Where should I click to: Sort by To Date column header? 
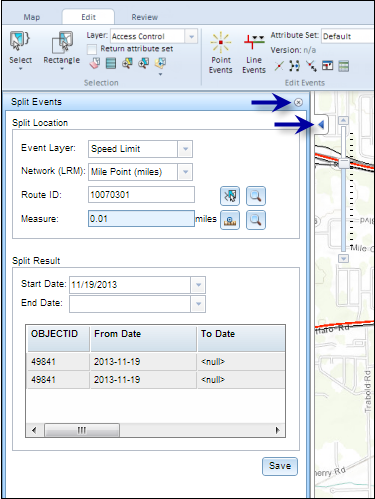241,338
